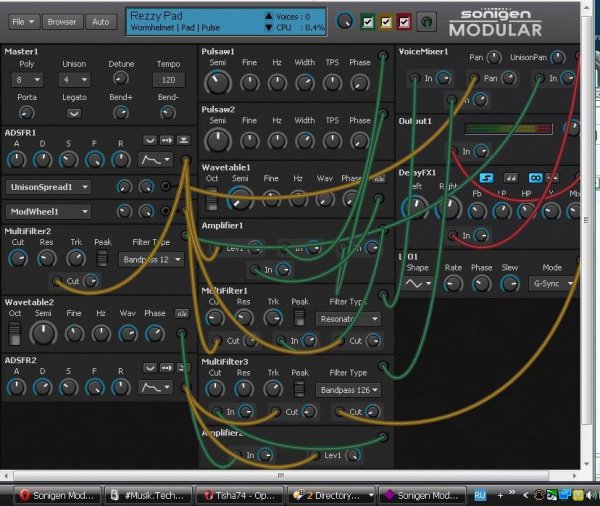
Task: Open ADSFR1 envelope curve dropdown
Action: click(x=155, y=160)
